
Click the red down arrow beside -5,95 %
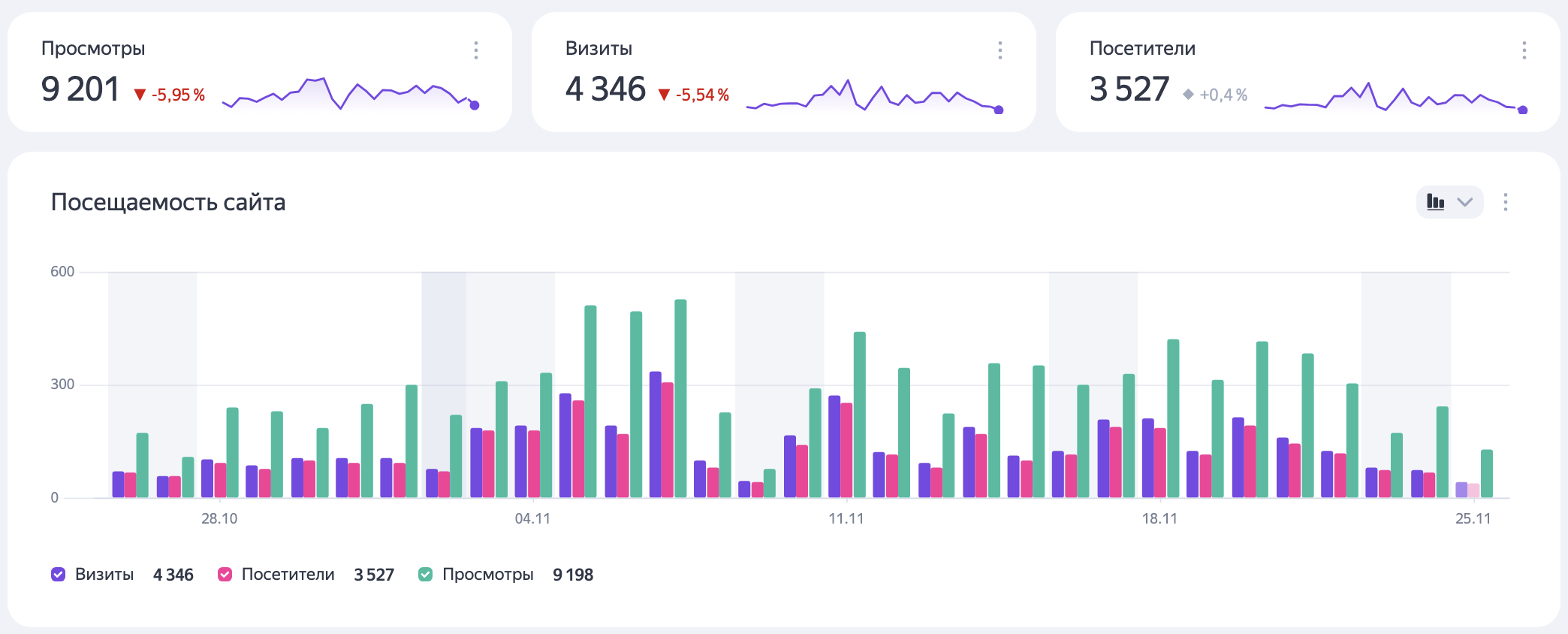(x=140, y=95)
